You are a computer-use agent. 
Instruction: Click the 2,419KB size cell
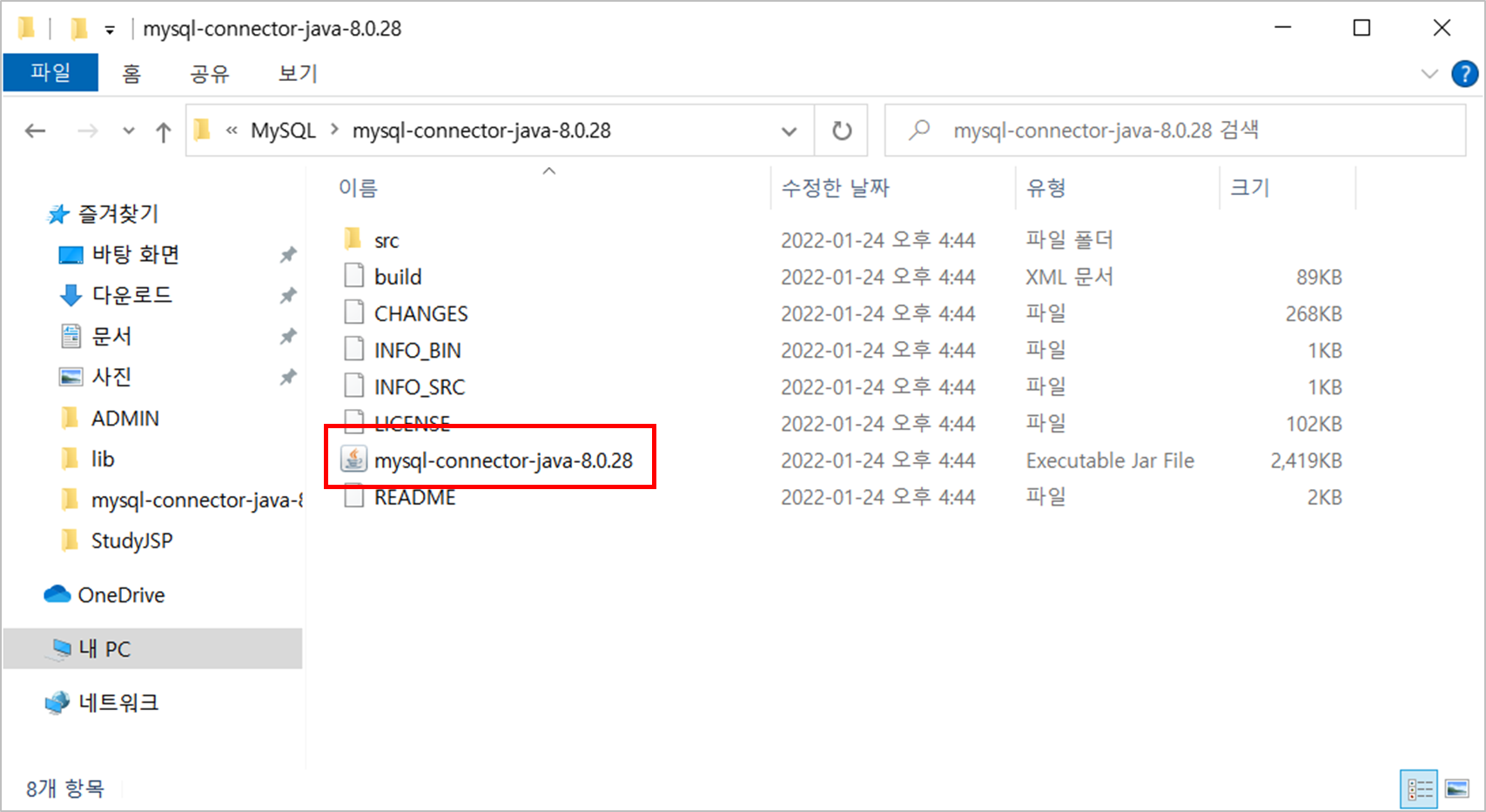[1306, 460]
